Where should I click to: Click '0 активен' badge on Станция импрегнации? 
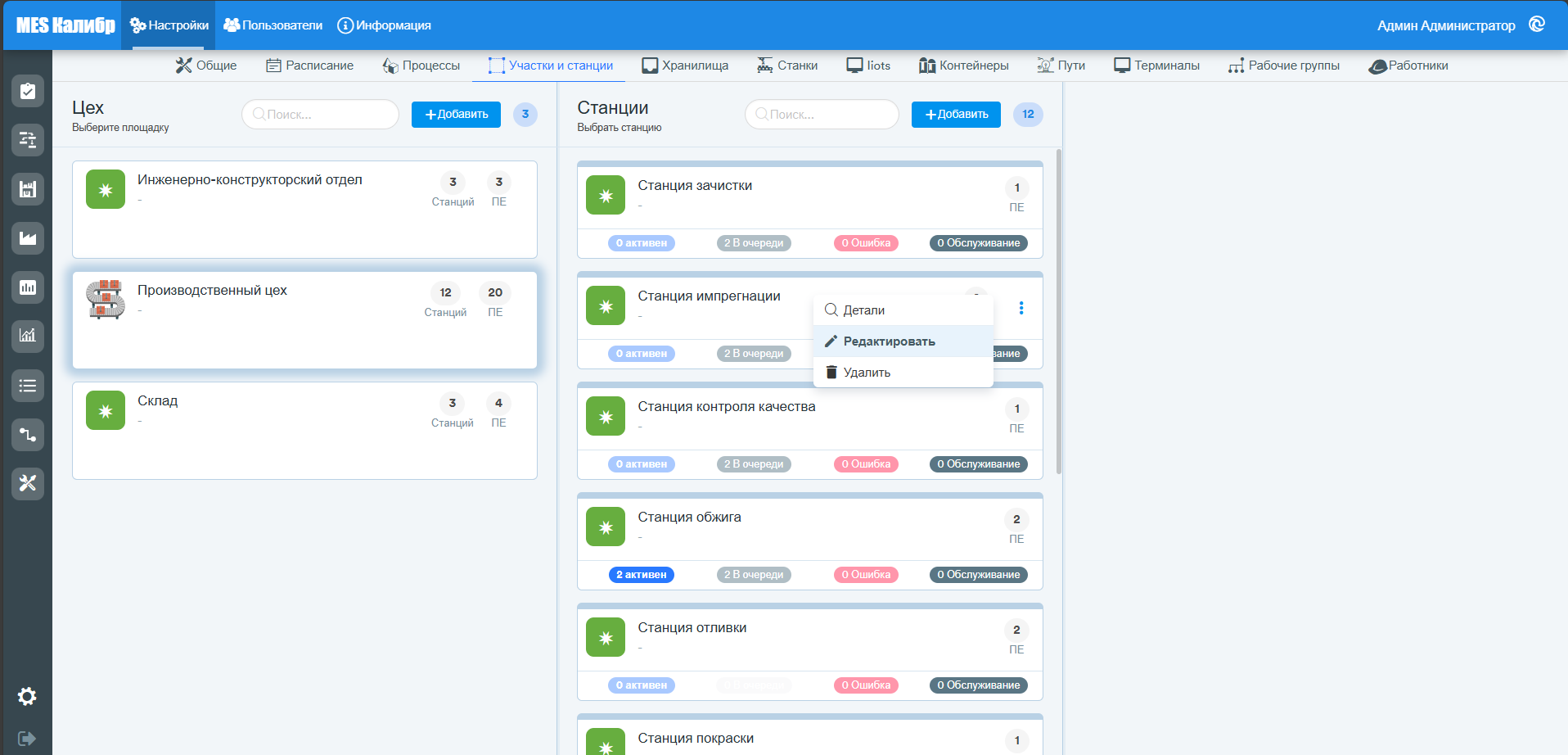pyautogui.click(x=642, y=354)
